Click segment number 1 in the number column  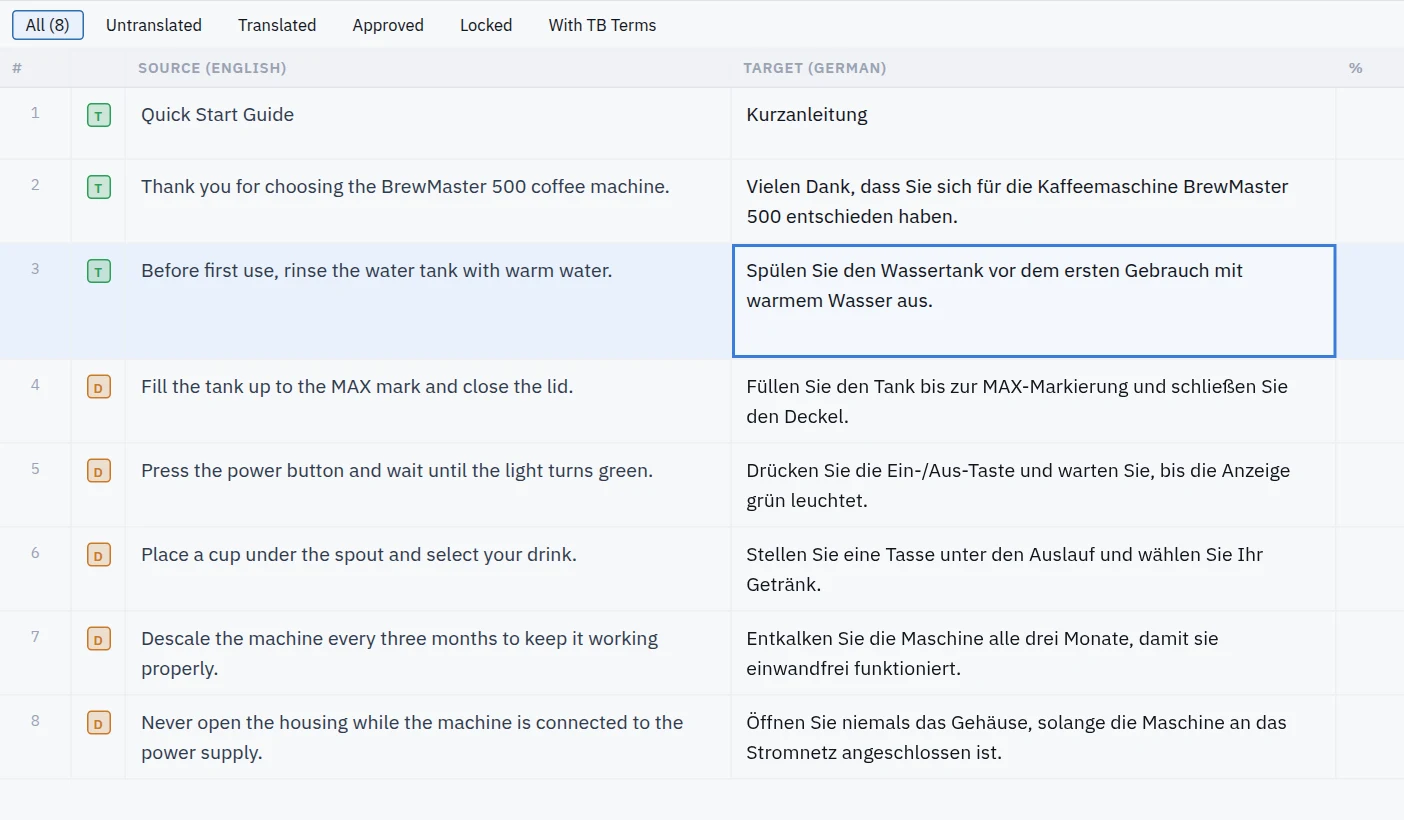coord(35,112)
